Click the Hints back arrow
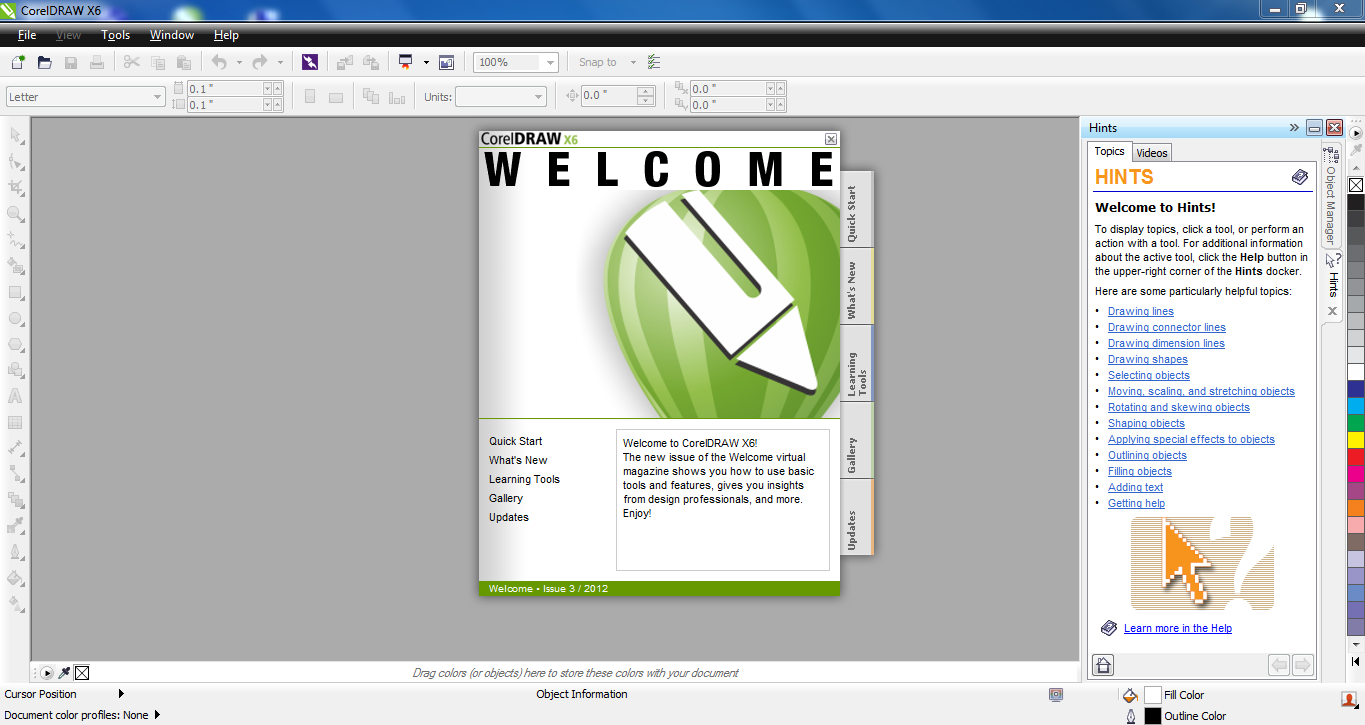 coord(1279,665)
